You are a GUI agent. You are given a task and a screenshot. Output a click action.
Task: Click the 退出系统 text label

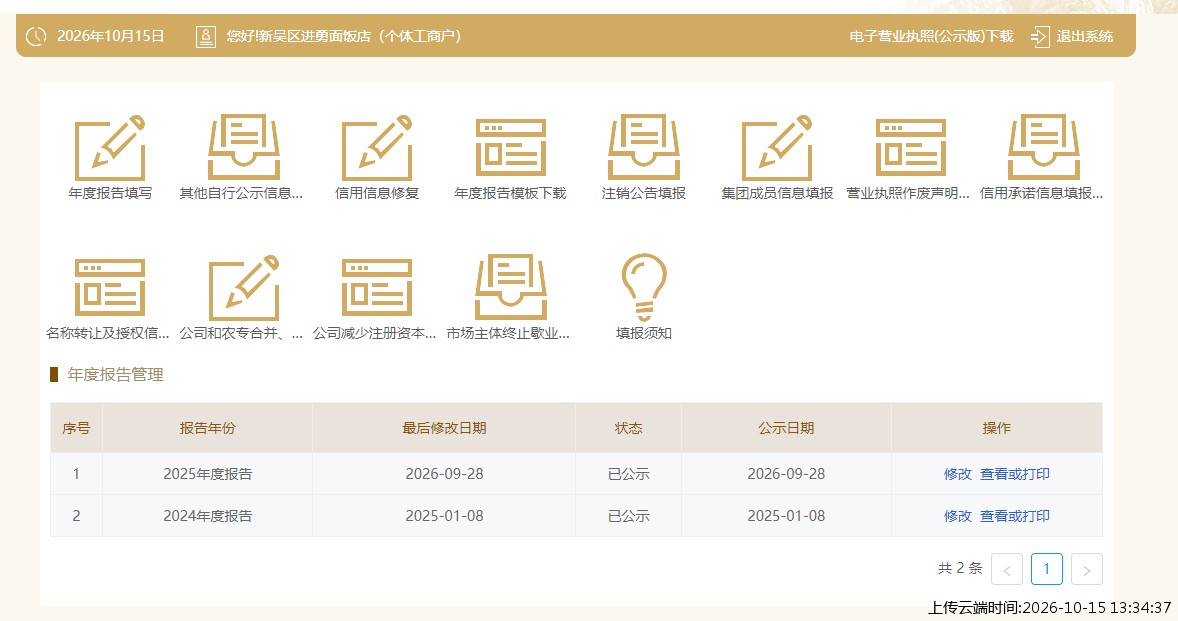pyautogui.click(x=1084, y=36)
